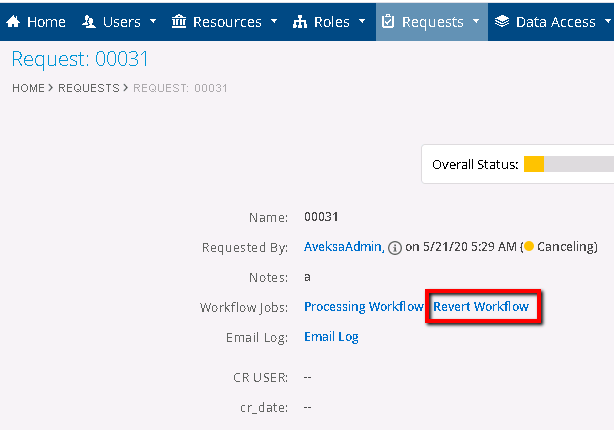The width and height of the screenshot is (614, 430).
Task: Expand the Users dropdown arrow
Action: pyautogui.click(x=152, y=21)
